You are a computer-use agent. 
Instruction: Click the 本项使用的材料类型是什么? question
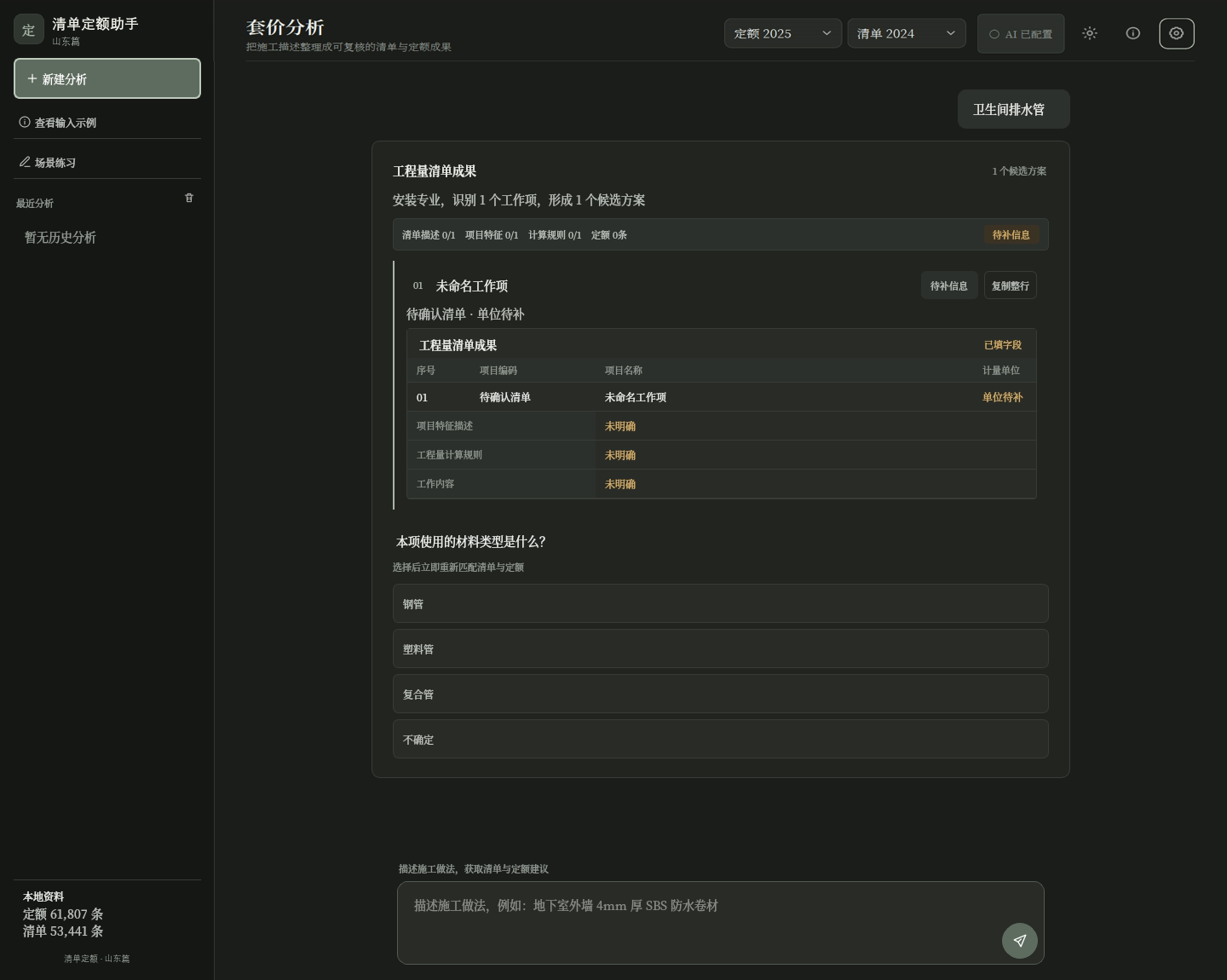pos(470,542)
